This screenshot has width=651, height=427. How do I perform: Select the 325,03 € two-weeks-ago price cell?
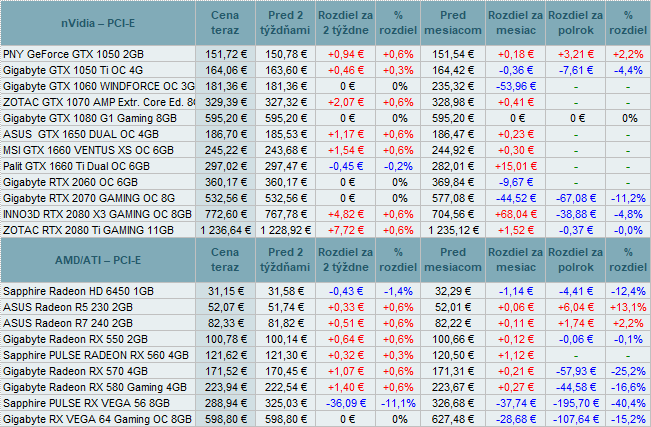click(286, 403)
